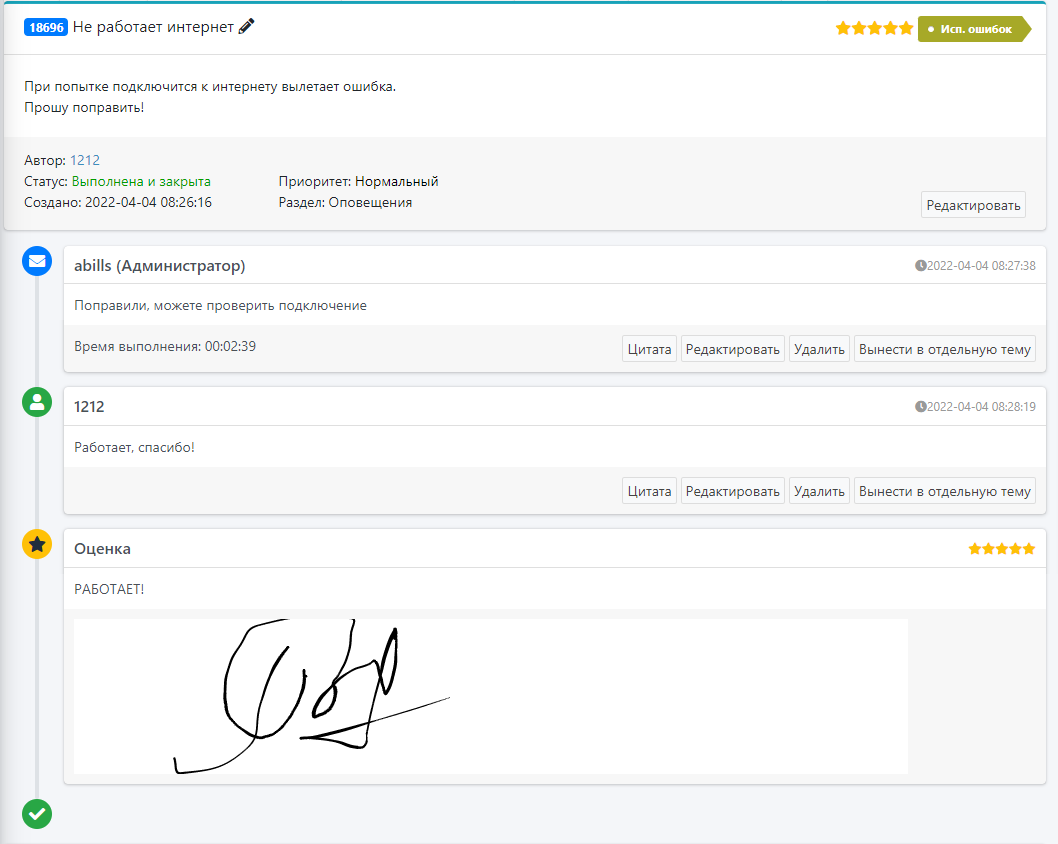The width and height of the screenshot is (1058, 844).
Task: Click the yellow star rating timeline icon
Action: 37,544
